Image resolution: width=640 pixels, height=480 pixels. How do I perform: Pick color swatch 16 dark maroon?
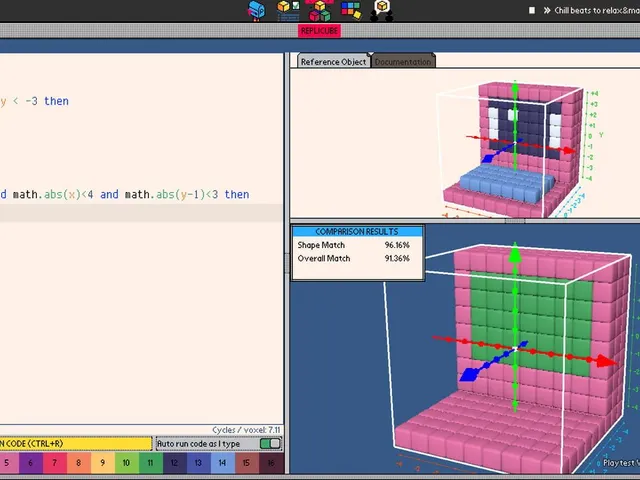tap(271, 463)
